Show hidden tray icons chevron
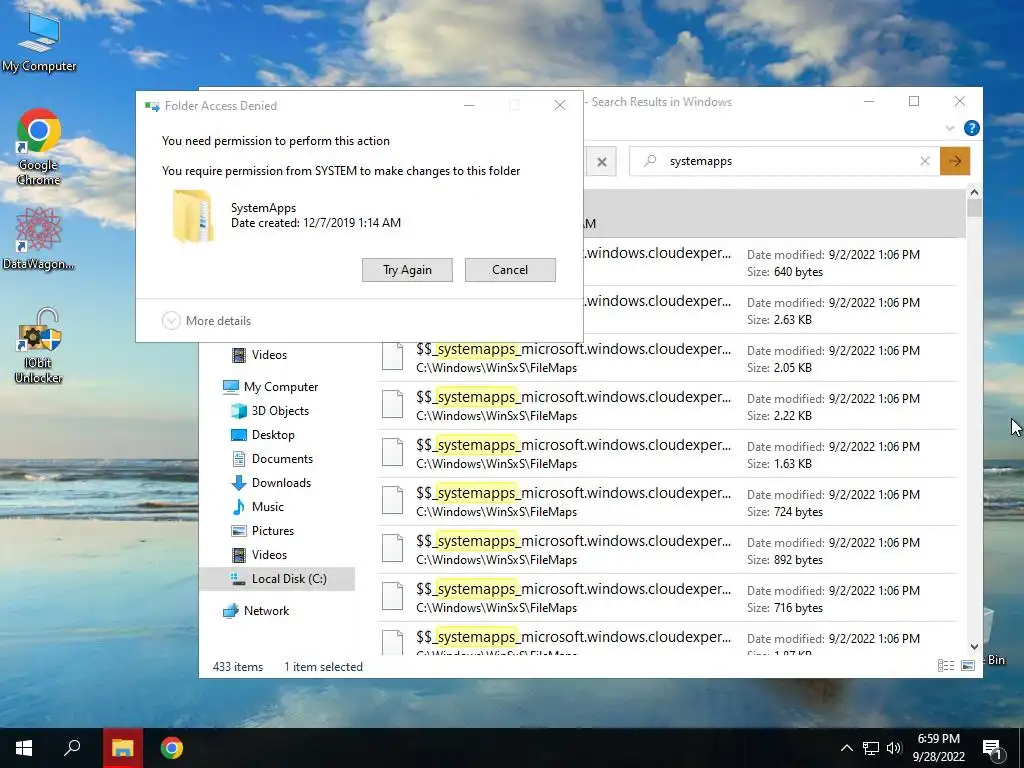1024x768 pixels. [846, 748]
